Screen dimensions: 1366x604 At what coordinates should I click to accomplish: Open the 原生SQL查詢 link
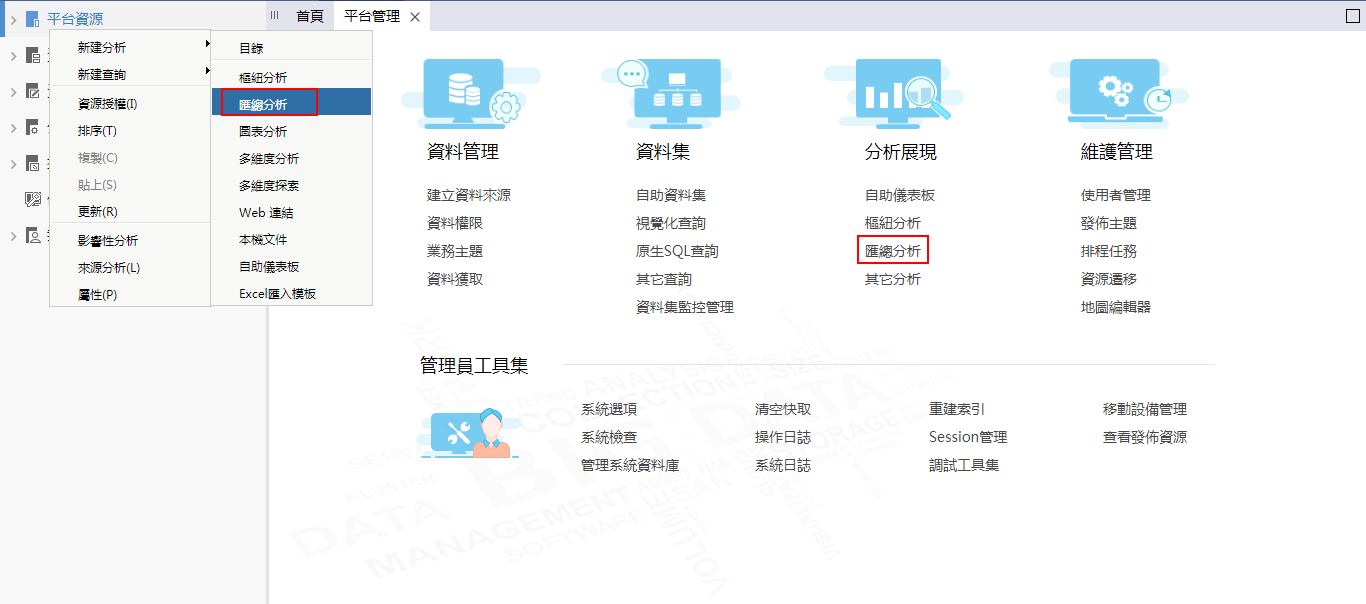(x=677, y=251)
